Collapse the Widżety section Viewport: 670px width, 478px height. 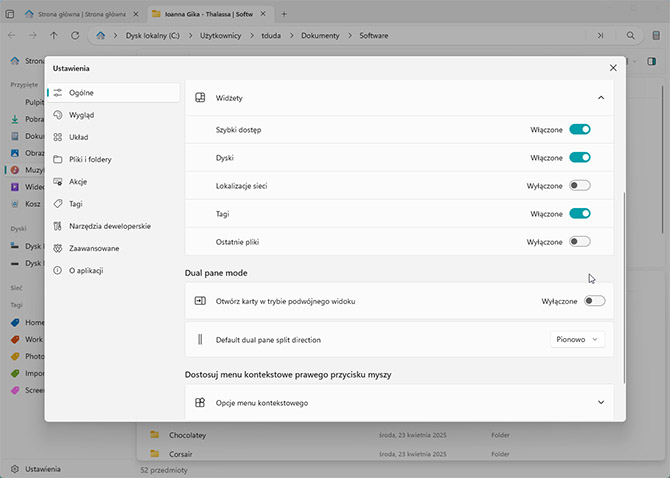coord(600,98)
